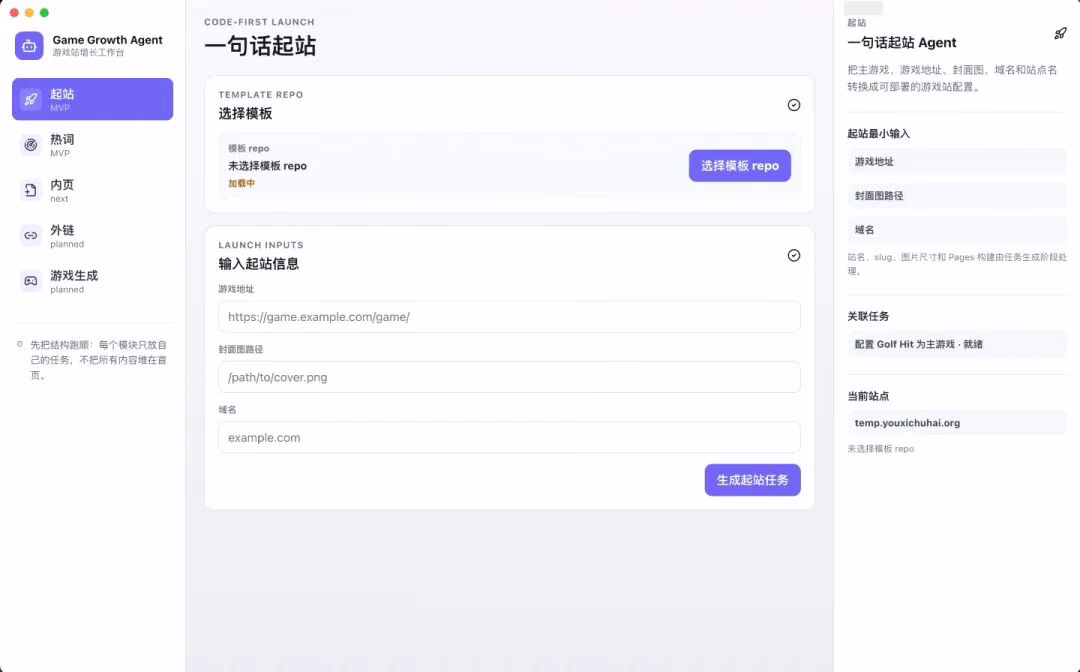Click the gamepad icon beside 游戏生成

pyautogui.click(x=30, y=281)
